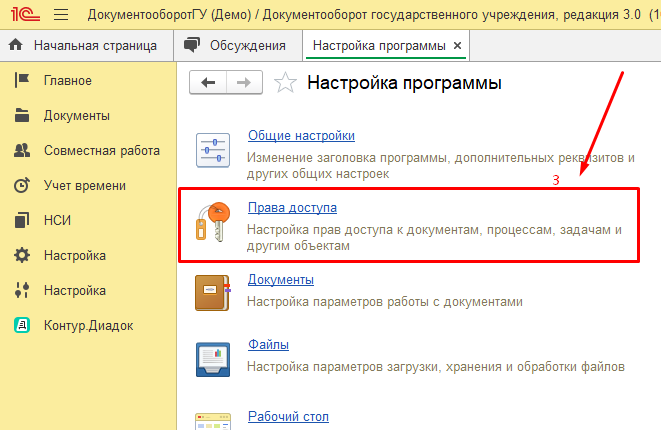Click the brown notebook Документы icon
661x430 pixels.
pyautogui.click(x=213, y=293)
